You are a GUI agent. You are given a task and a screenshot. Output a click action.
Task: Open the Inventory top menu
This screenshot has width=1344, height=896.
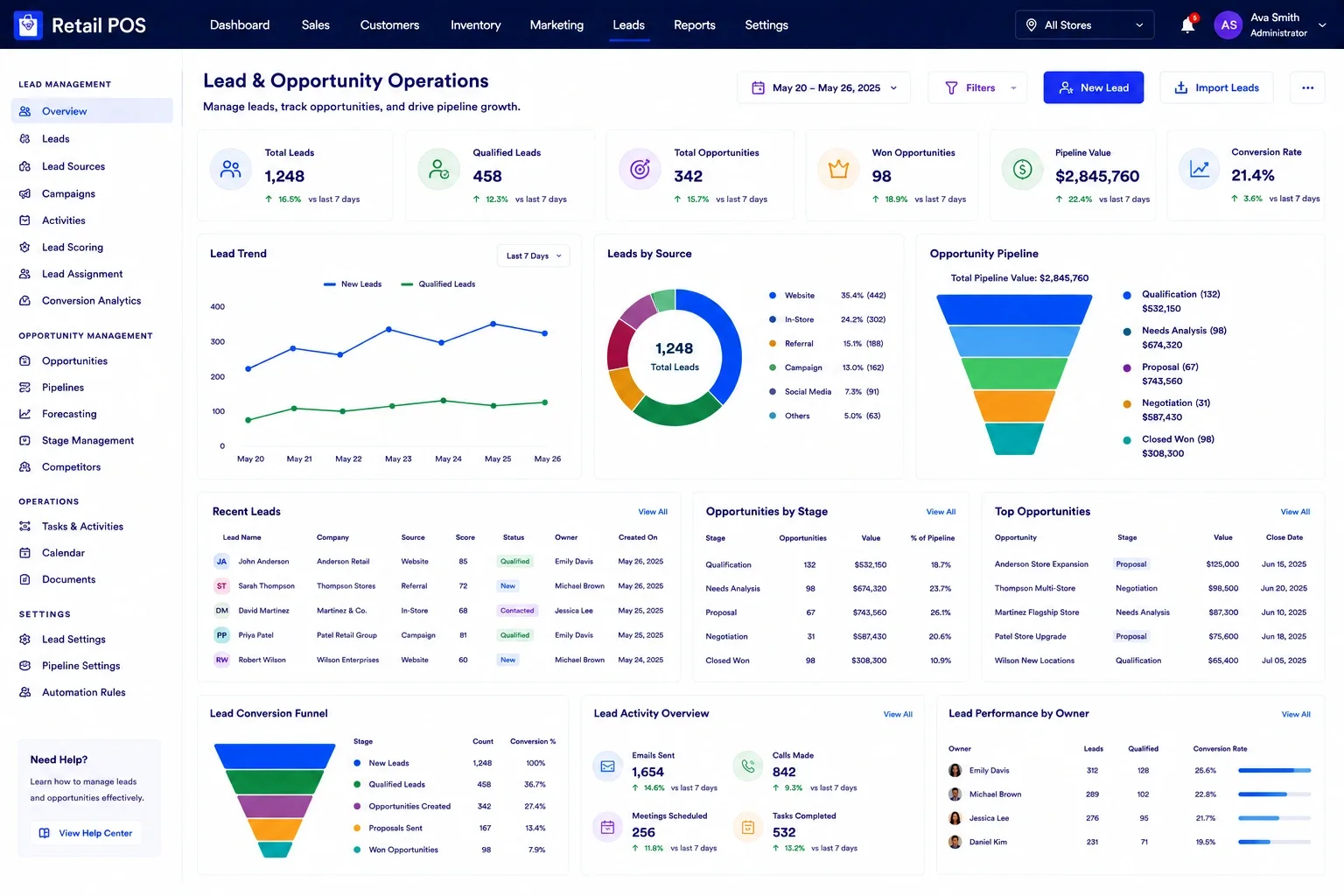point(475,25)
